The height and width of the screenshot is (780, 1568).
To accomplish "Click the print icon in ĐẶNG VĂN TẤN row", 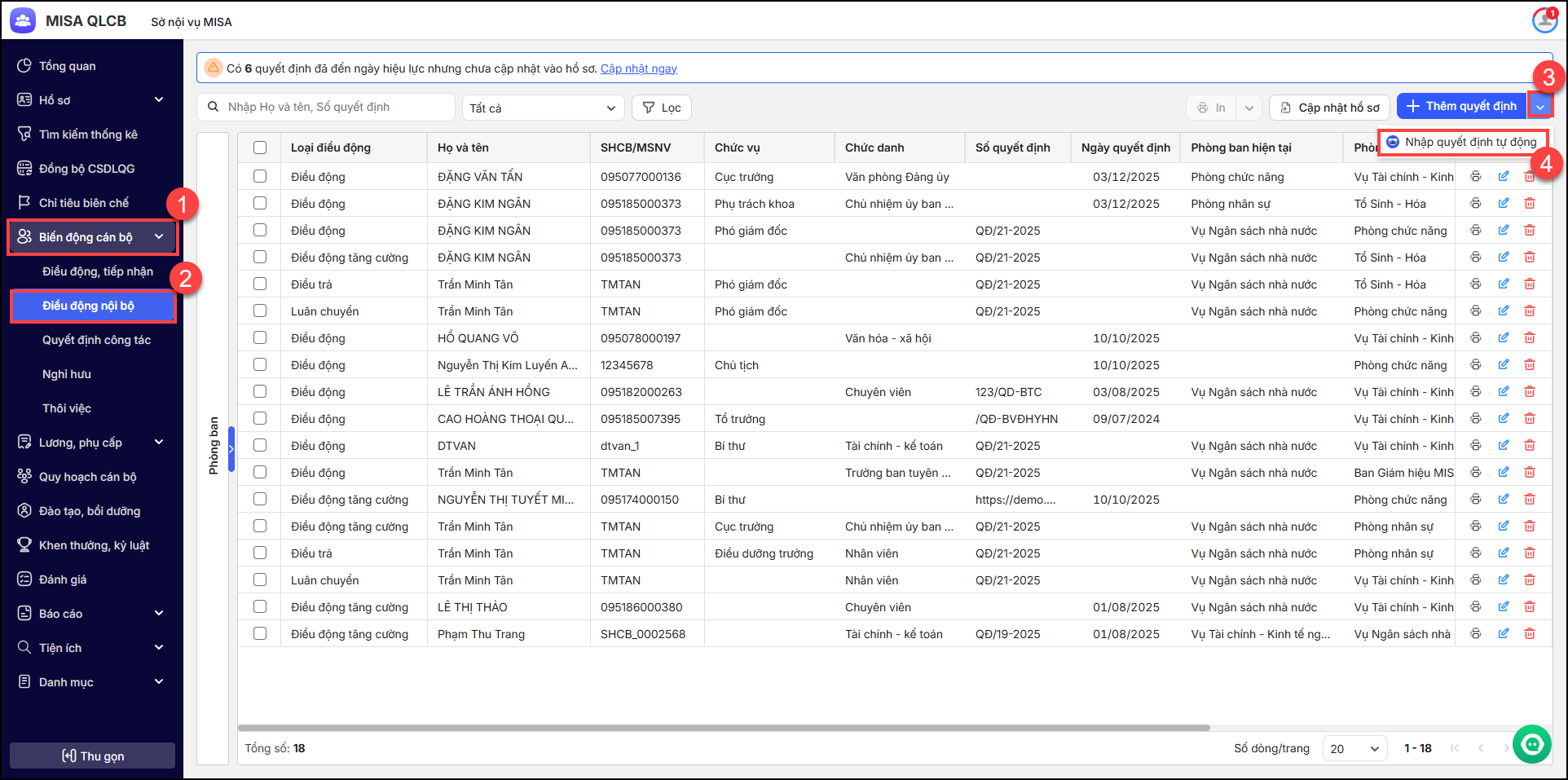I will pos(1475,177).
